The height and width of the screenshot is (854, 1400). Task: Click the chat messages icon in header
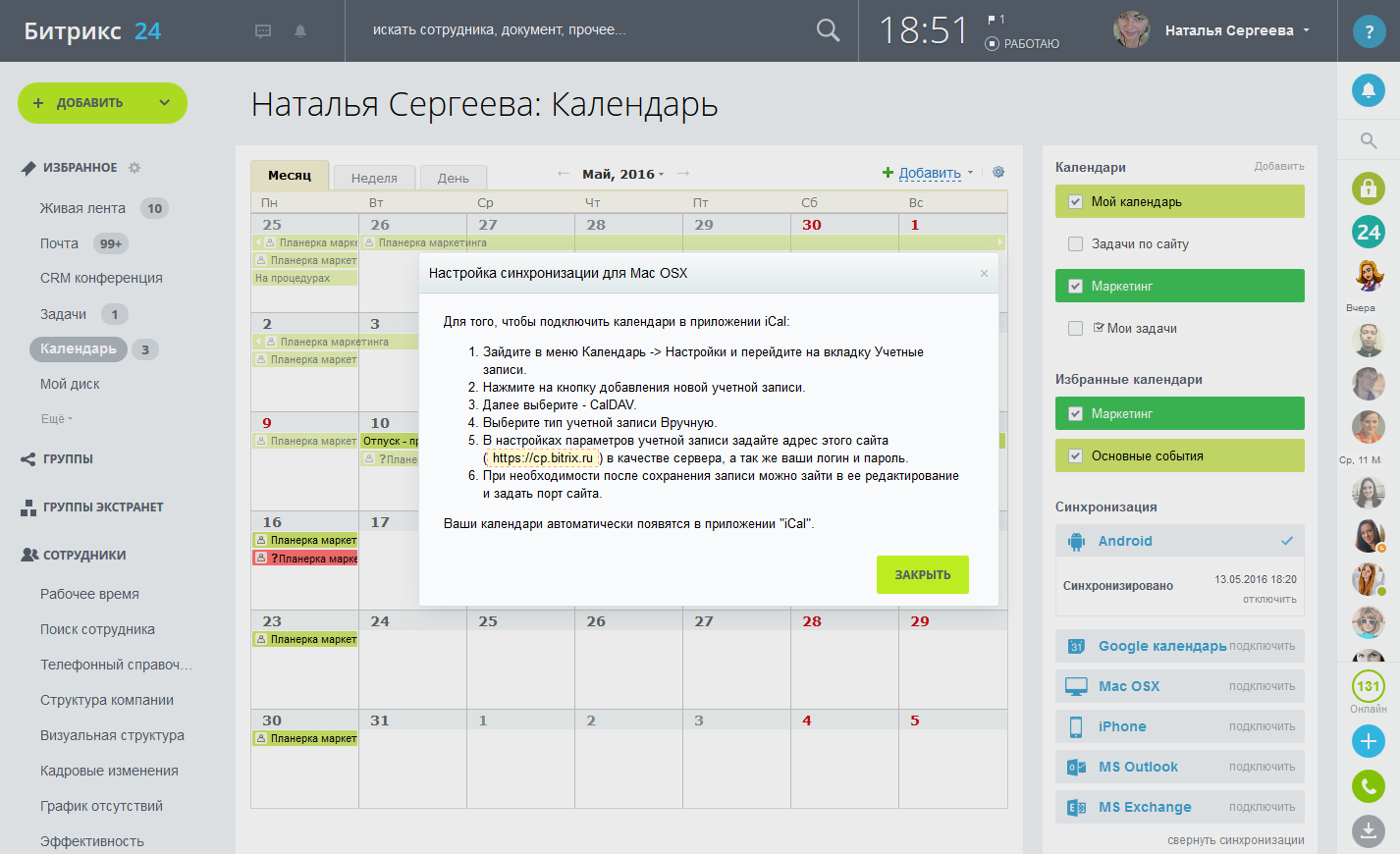pos(263,31)
